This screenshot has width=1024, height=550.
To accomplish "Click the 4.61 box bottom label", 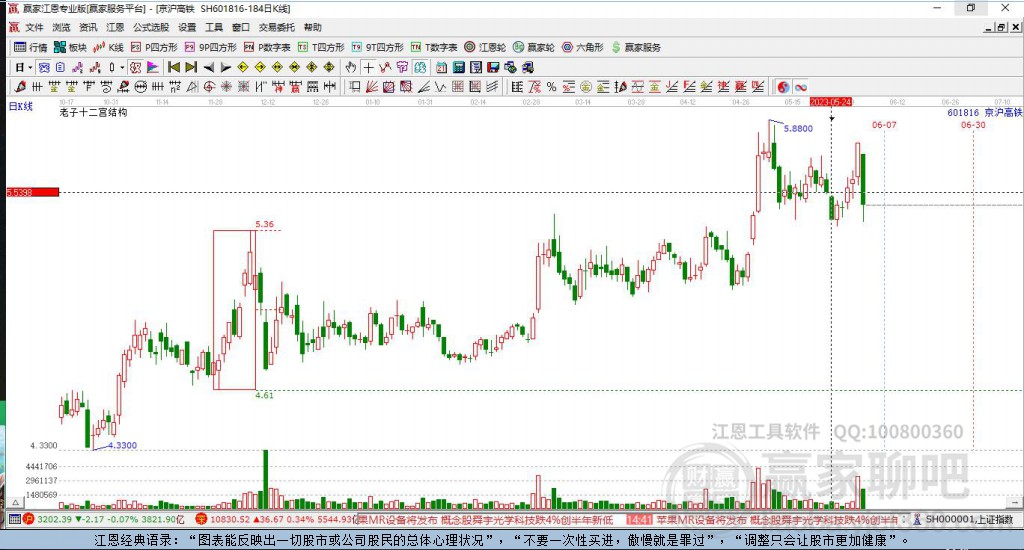I will (x=264, y=395).
